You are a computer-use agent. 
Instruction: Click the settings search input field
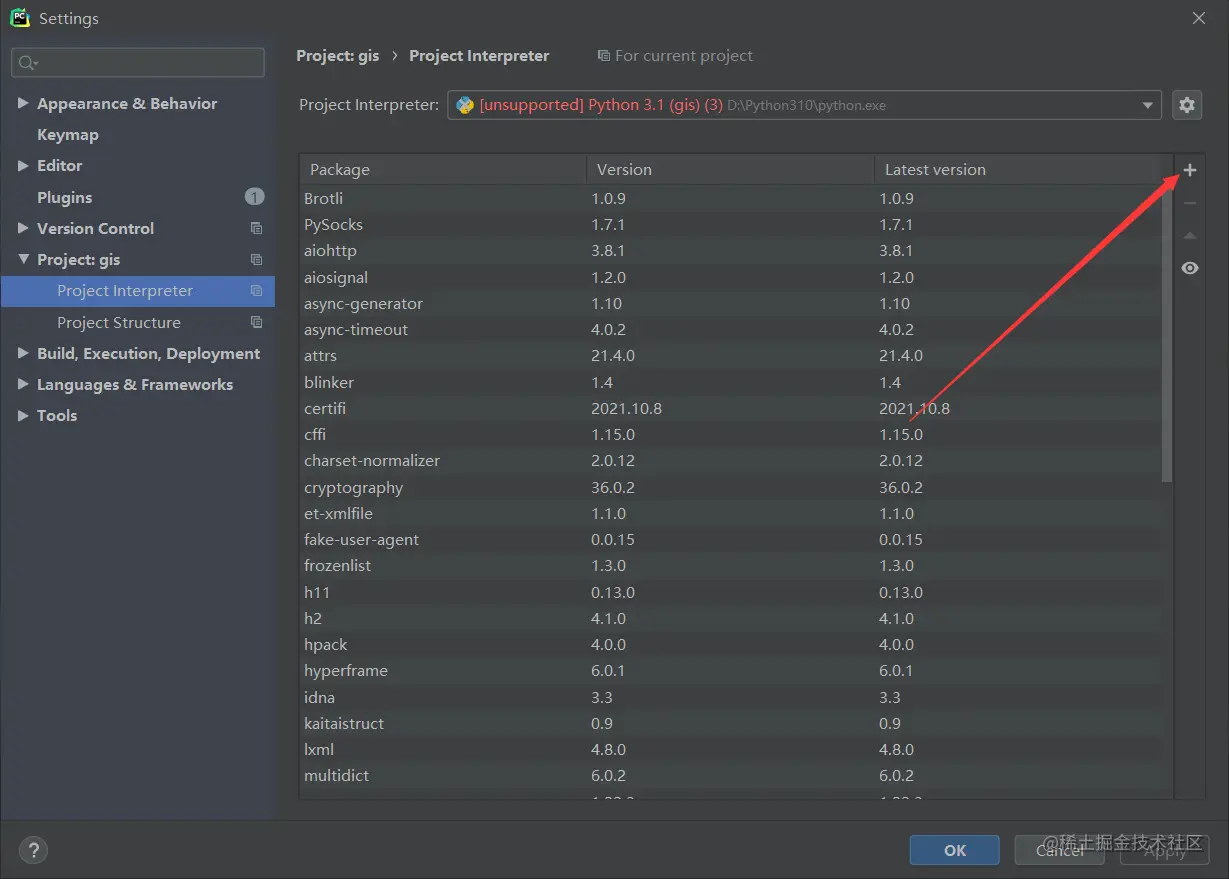tap(138, 63)
